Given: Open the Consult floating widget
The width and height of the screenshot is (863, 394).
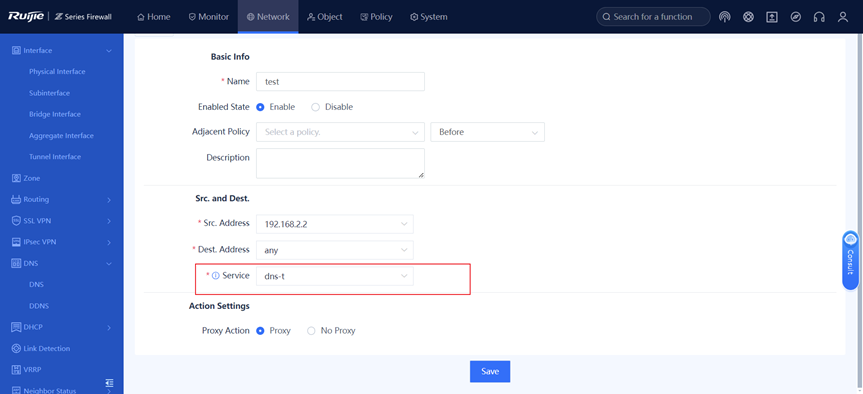Looking at the screenshot, I should point(850,260).
